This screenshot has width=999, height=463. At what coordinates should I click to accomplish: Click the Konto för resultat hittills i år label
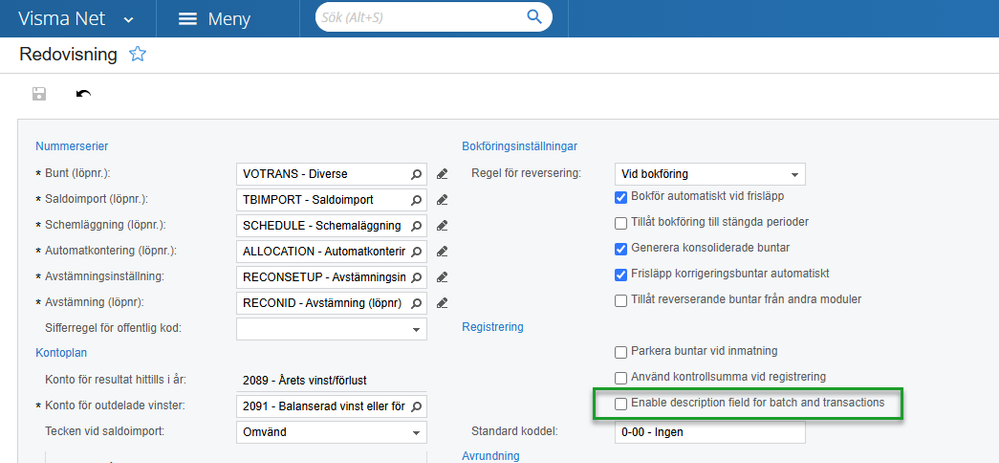point(115,380)
